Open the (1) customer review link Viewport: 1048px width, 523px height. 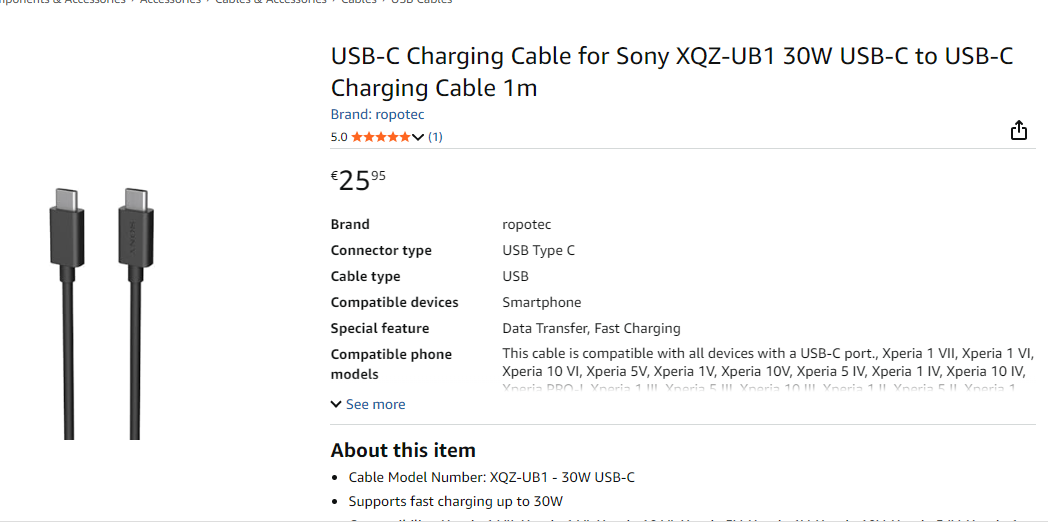pos(435,137)
